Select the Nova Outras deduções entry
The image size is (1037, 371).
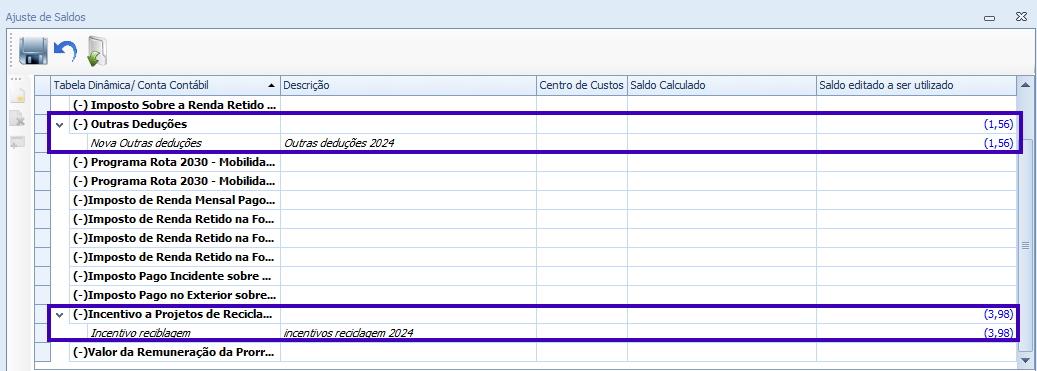click(x=146, y=143)
